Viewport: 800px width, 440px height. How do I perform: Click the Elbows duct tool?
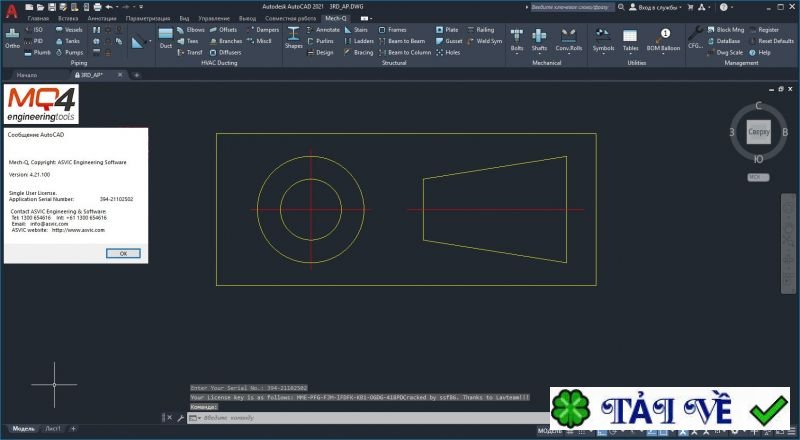(x=189, y=30)
